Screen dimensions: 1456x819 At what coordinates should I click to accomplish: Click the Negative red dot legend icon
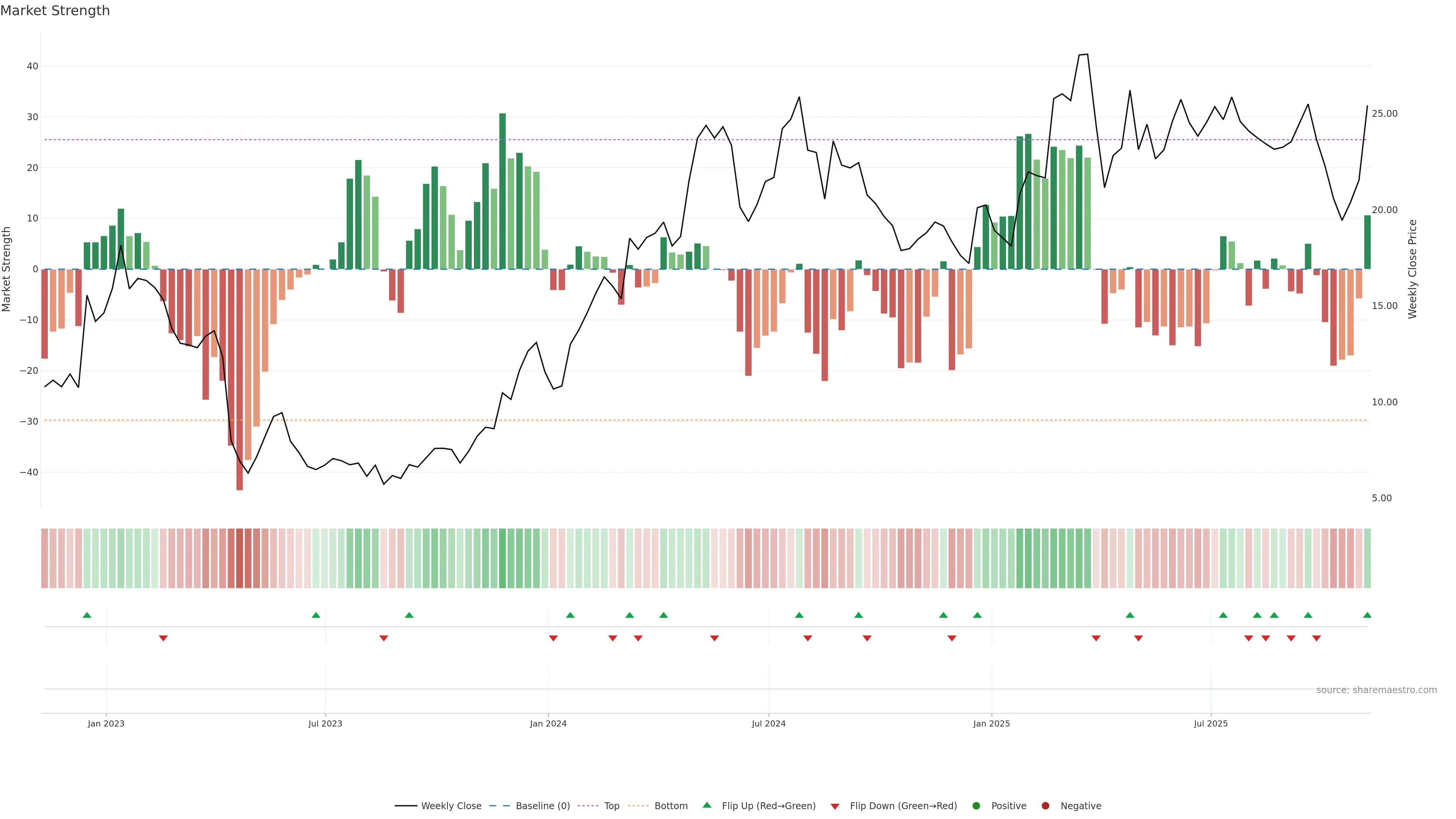pyautogui.click(x=1045, y=805)
